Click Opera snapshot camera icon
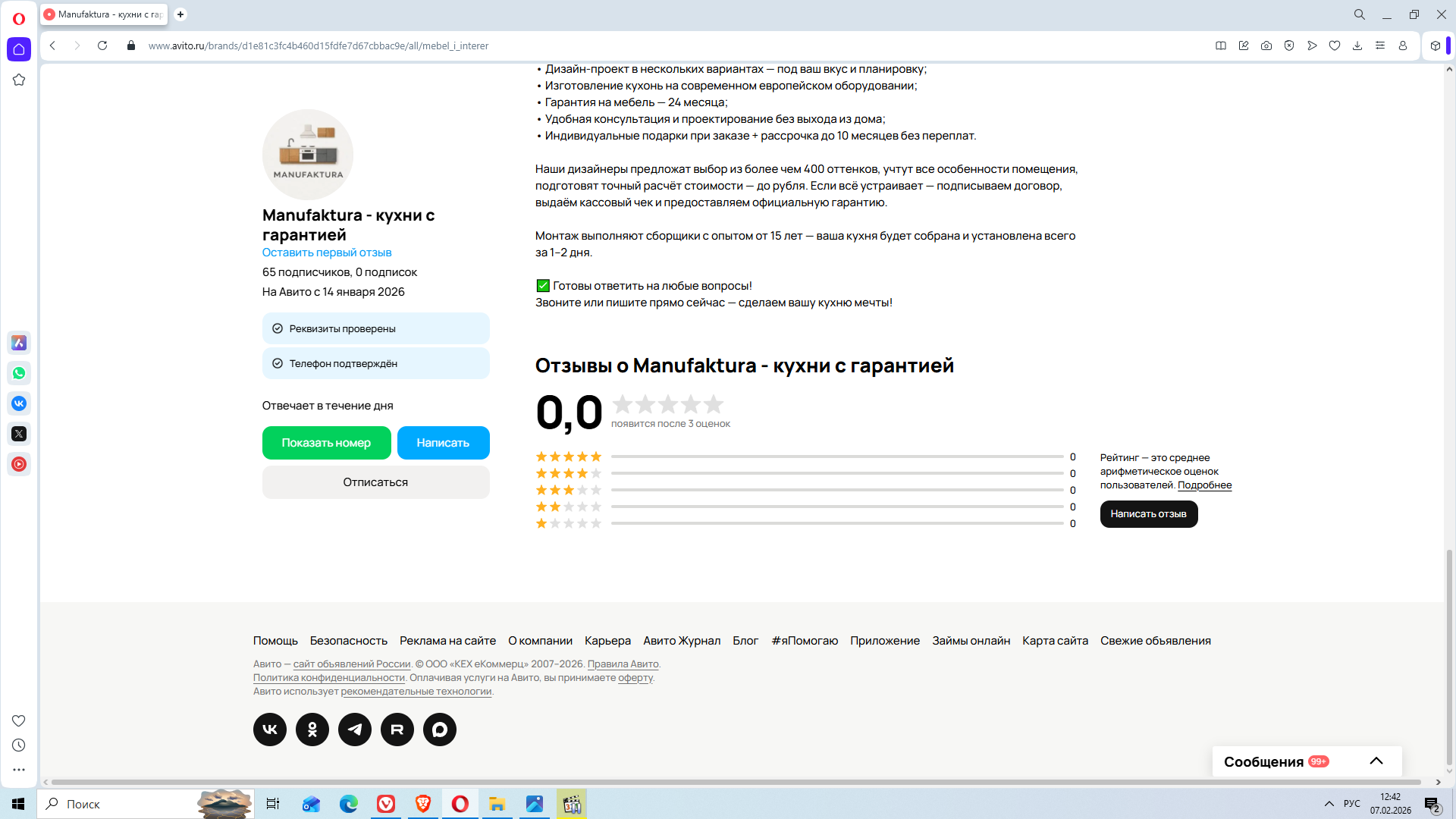This screenshot has height=819, width=1456. [1266, 45]
